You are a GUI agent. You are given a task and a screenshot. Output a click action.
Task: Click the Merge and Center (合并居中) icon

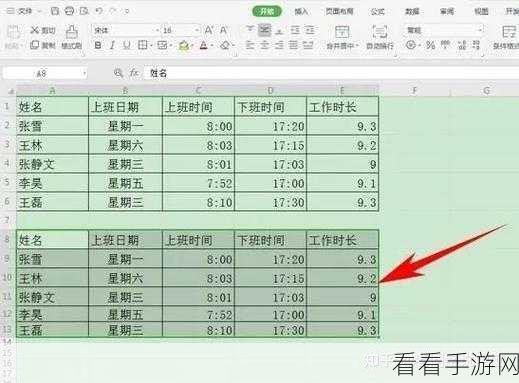tap(342, 32)
